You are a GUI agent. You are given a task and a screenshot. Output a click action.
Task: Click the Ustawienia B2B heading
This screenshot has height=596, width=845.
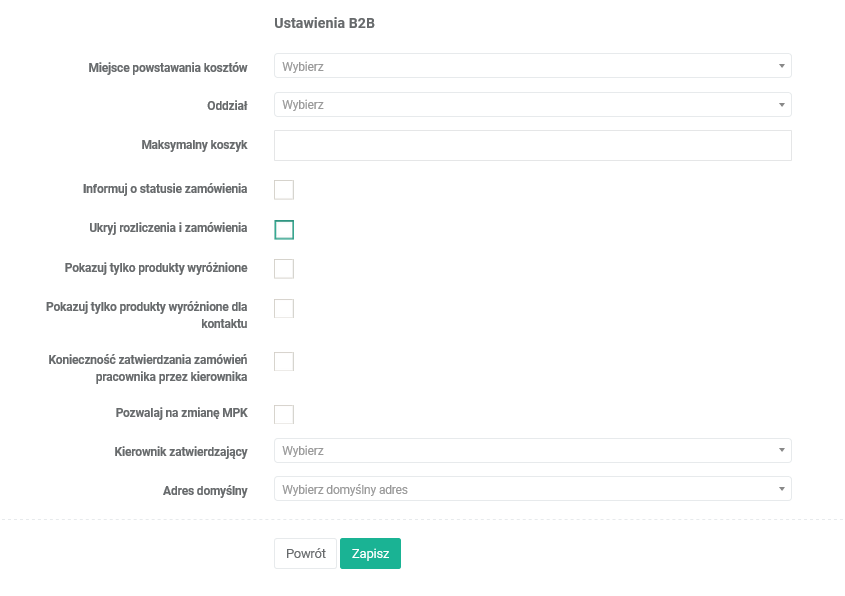[324, 22]
